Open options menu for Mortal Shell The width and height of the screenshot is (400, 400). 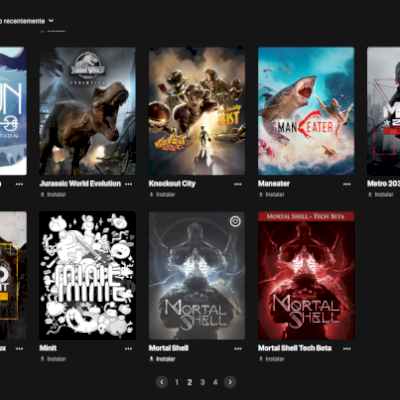click(238, 349)
